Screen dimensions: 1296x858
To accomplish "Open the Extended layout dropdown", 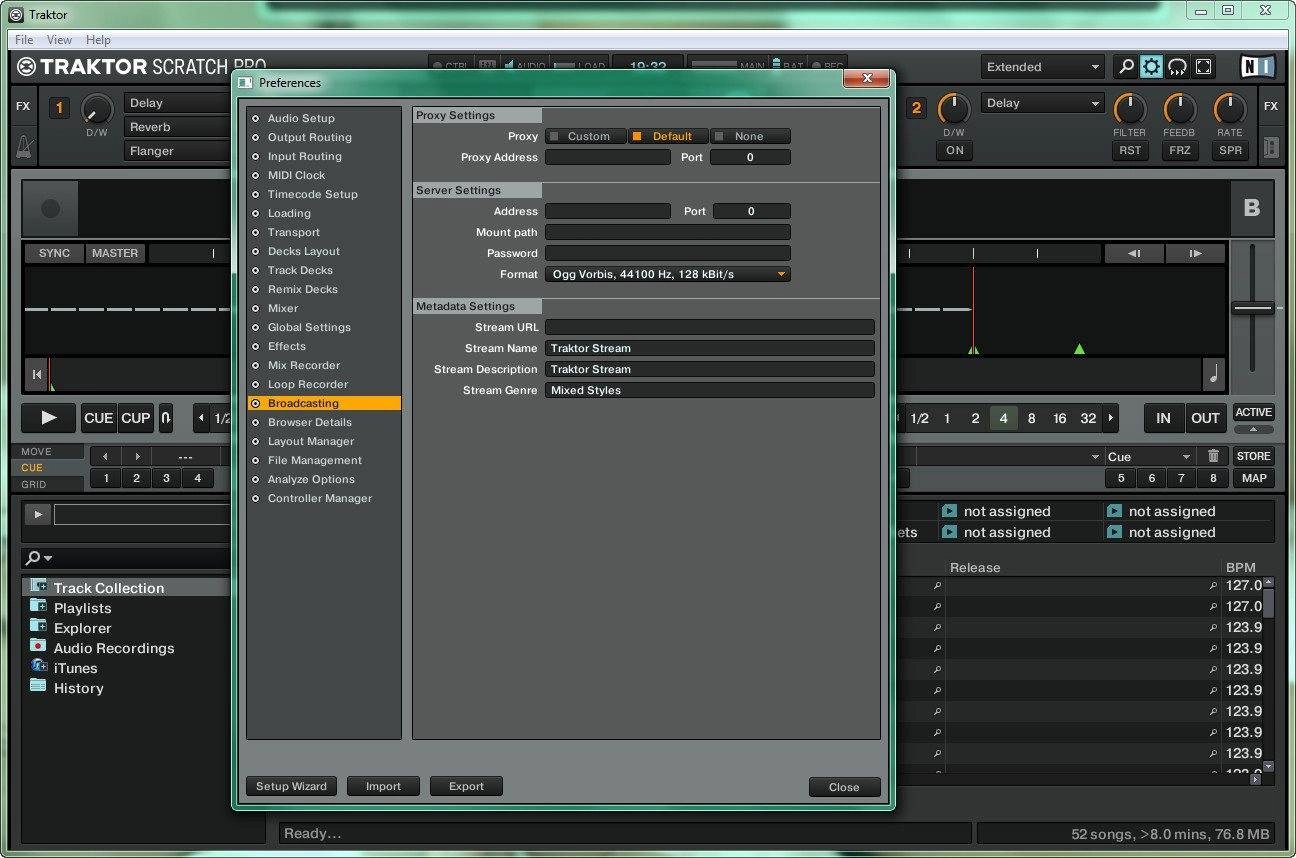I will coord(1042,67).
